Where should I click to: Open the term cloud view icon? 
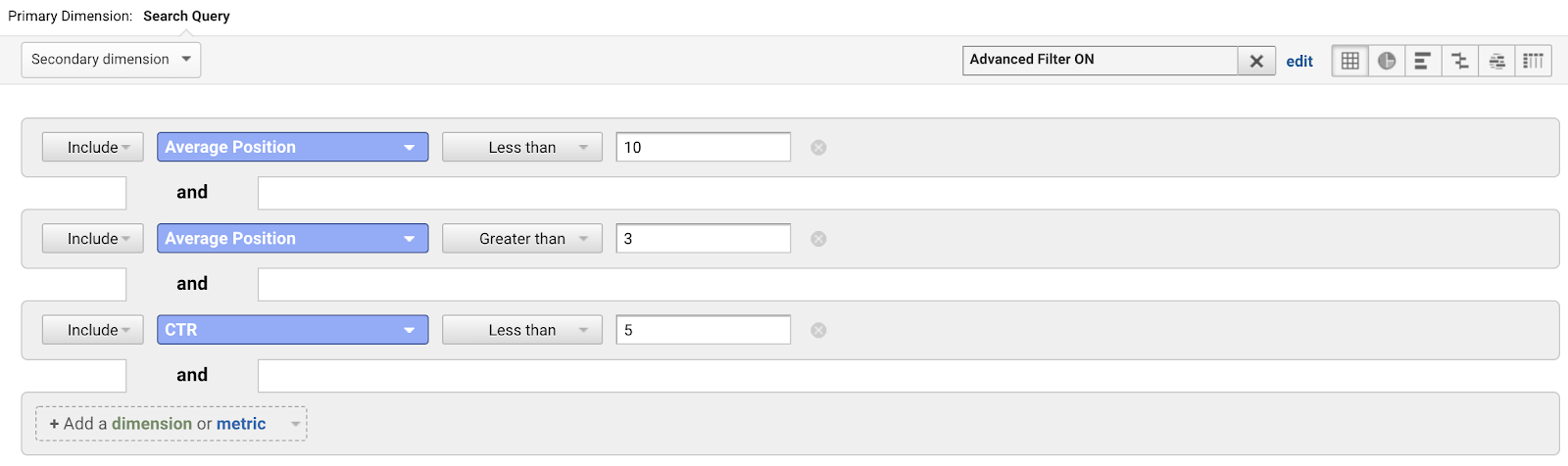1496,61
